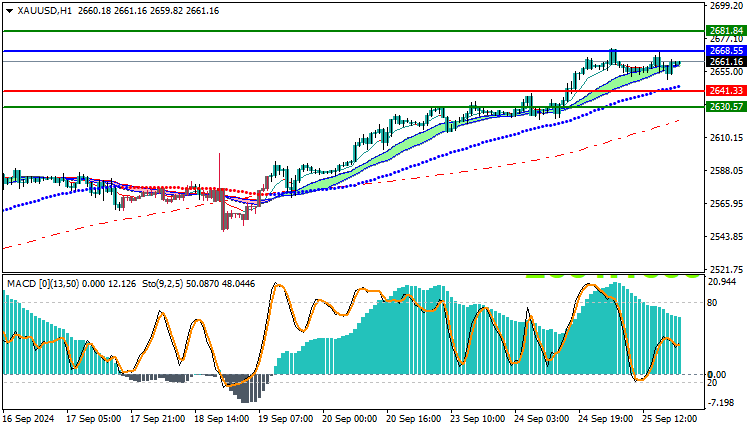Viewport: 750px width, 430px height.
Task: Click the 19 Sep 07:00 time label
Action: [286, 419]
